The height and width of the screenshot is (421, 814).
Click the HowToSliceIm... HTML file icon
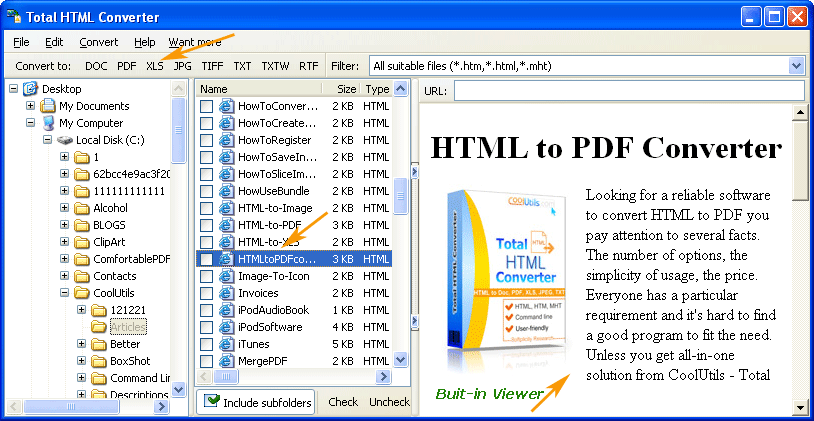225,174
